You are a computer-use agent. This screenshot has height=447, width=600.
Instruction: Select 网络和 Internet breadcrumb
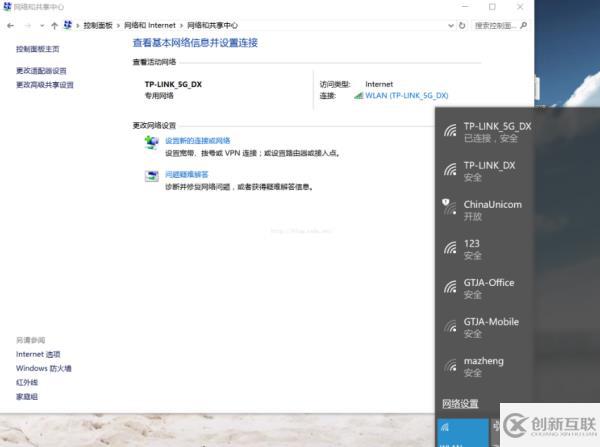[150, 25]
